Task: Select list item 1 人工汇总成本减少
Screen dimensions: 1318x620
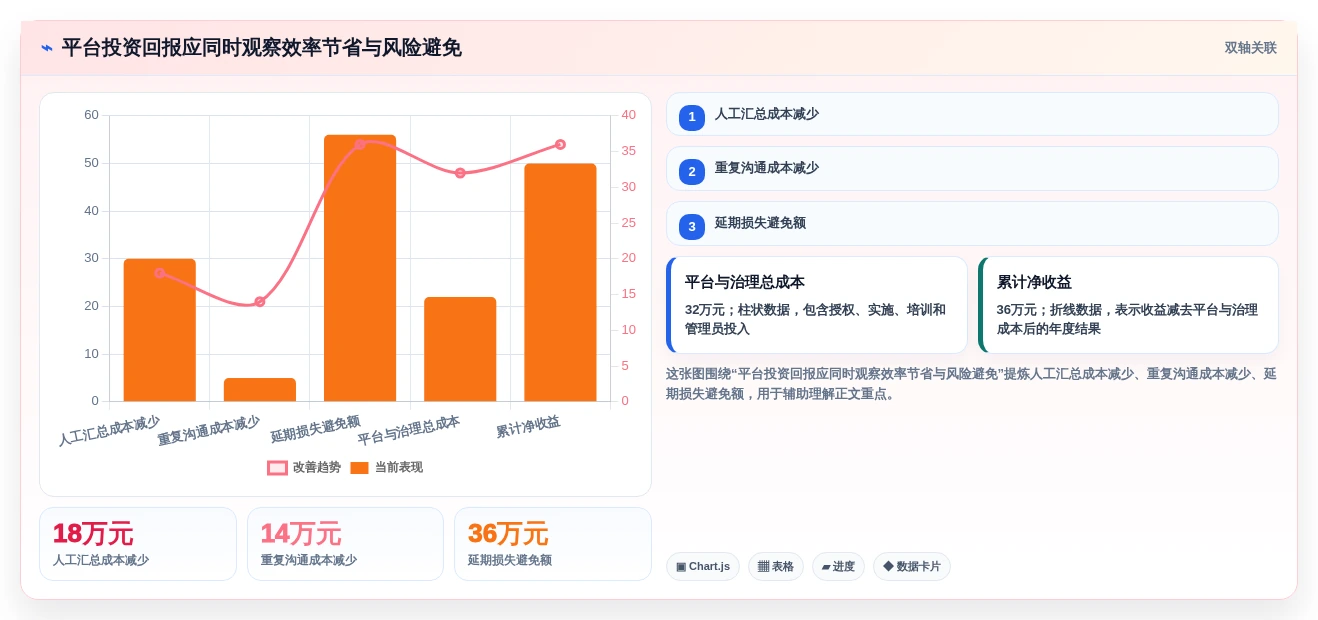Action: tap(972, 114)
